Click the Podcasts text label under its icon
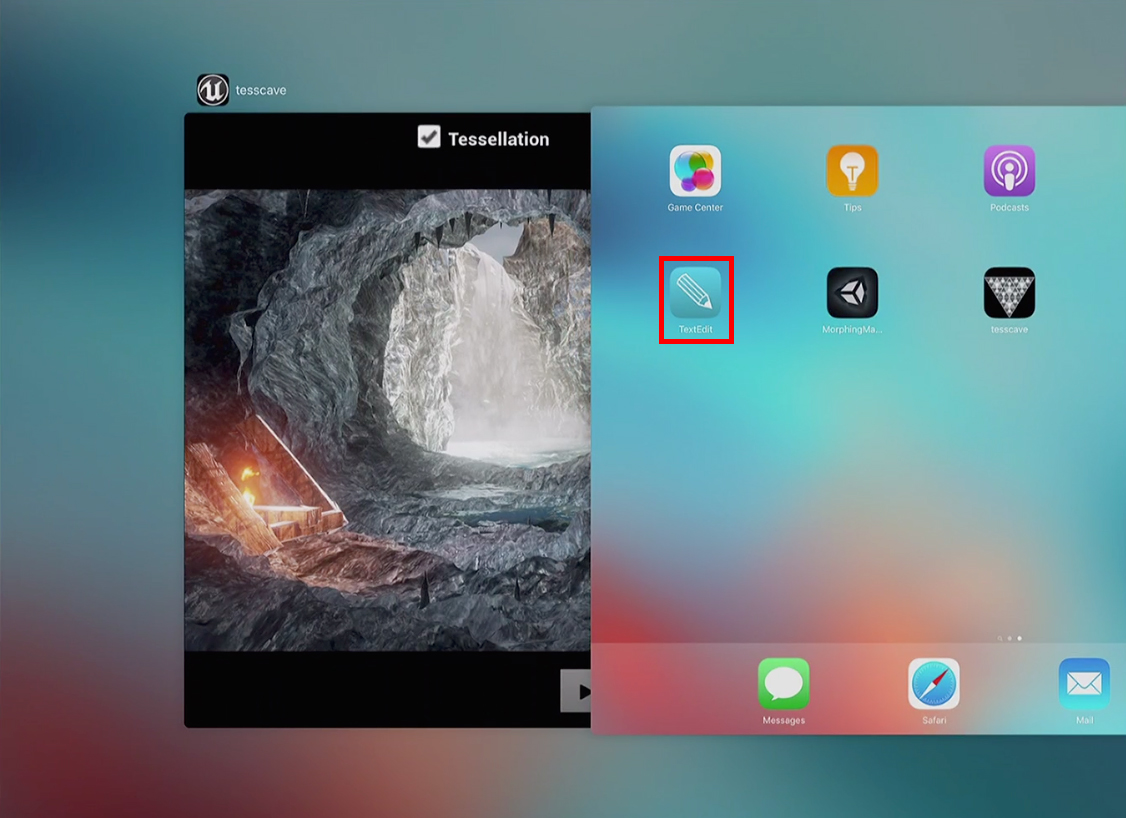1126x818 pixels. click(1009, 208)
